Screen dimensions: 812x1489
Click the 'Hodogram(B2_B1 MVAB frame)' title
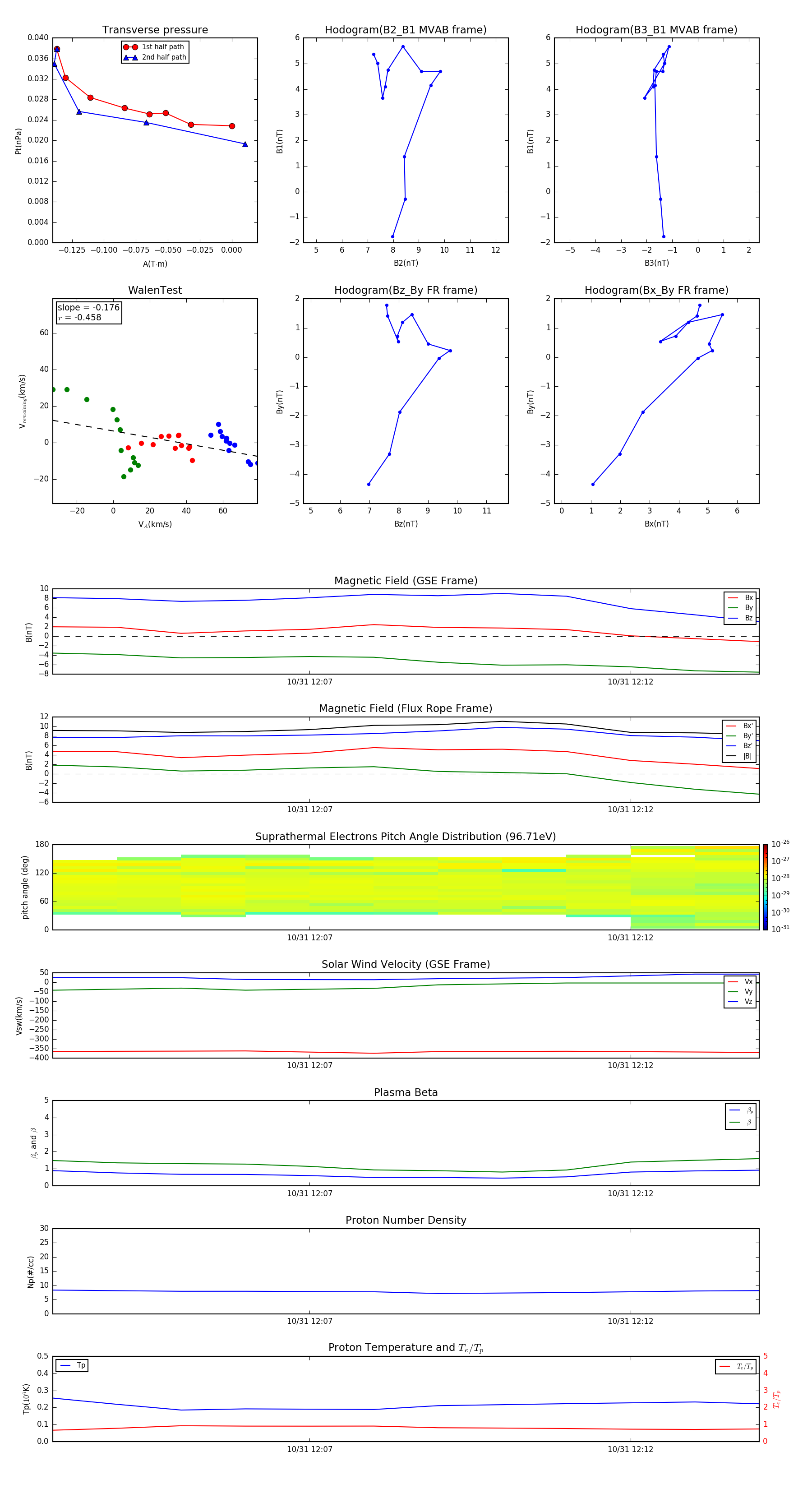(x=406, y=30)
